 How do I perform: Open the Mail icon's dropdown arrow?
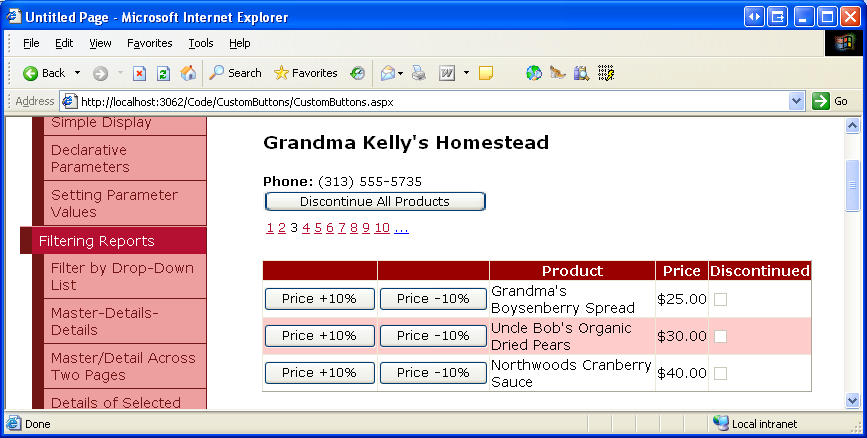pyautogui.click(x=400, y=73)
